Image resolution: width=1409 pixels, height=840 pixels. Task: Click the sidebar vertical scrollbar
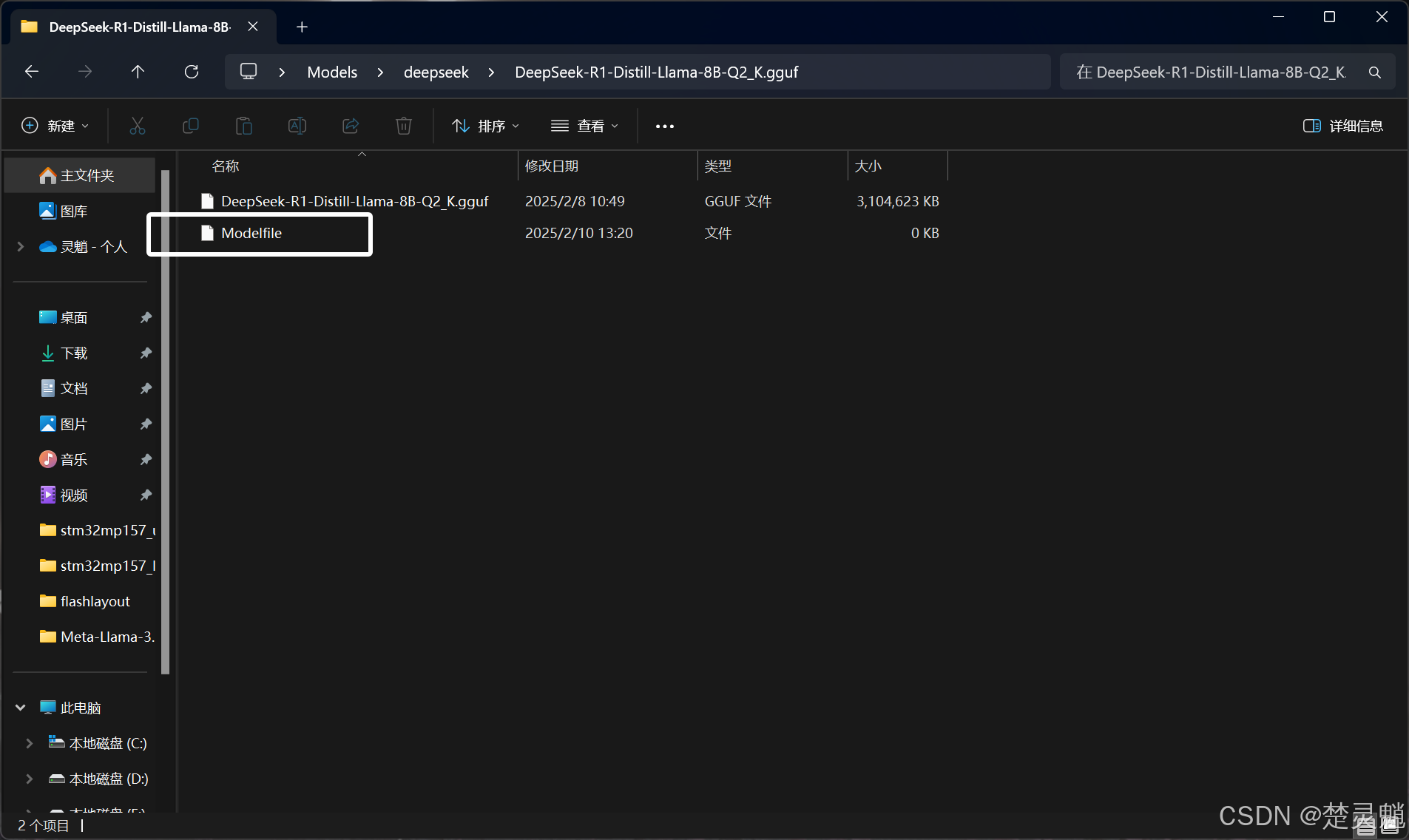(x=166, y=421)
